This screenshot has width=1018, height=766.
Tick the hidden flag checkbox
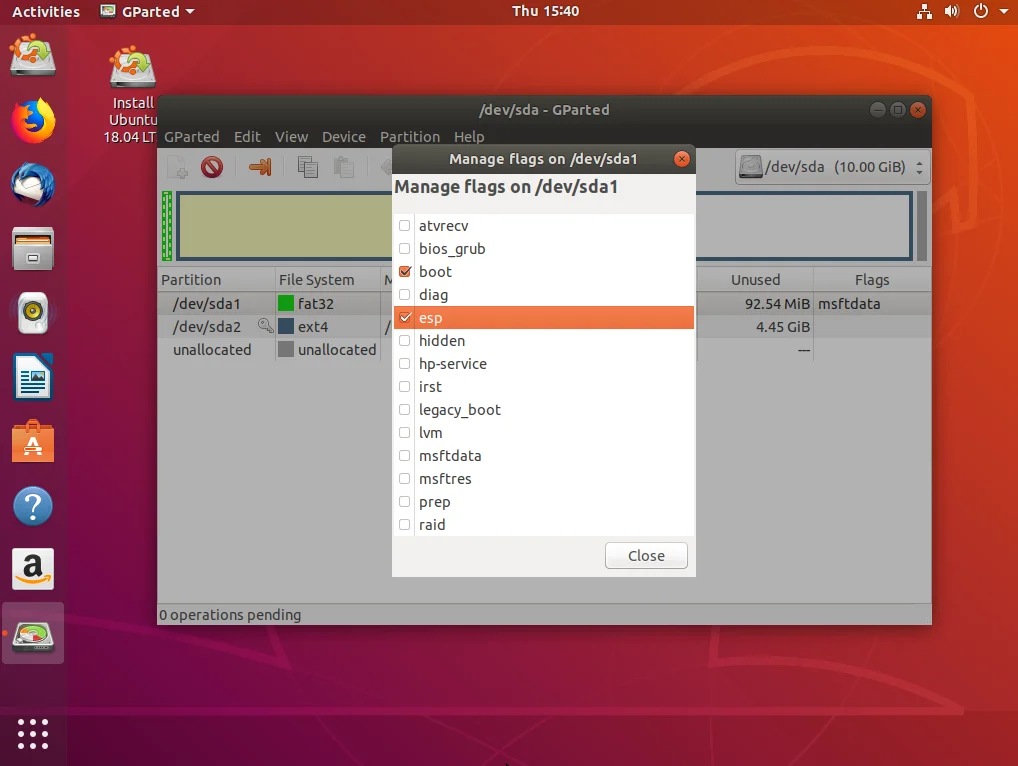[405, 341]
